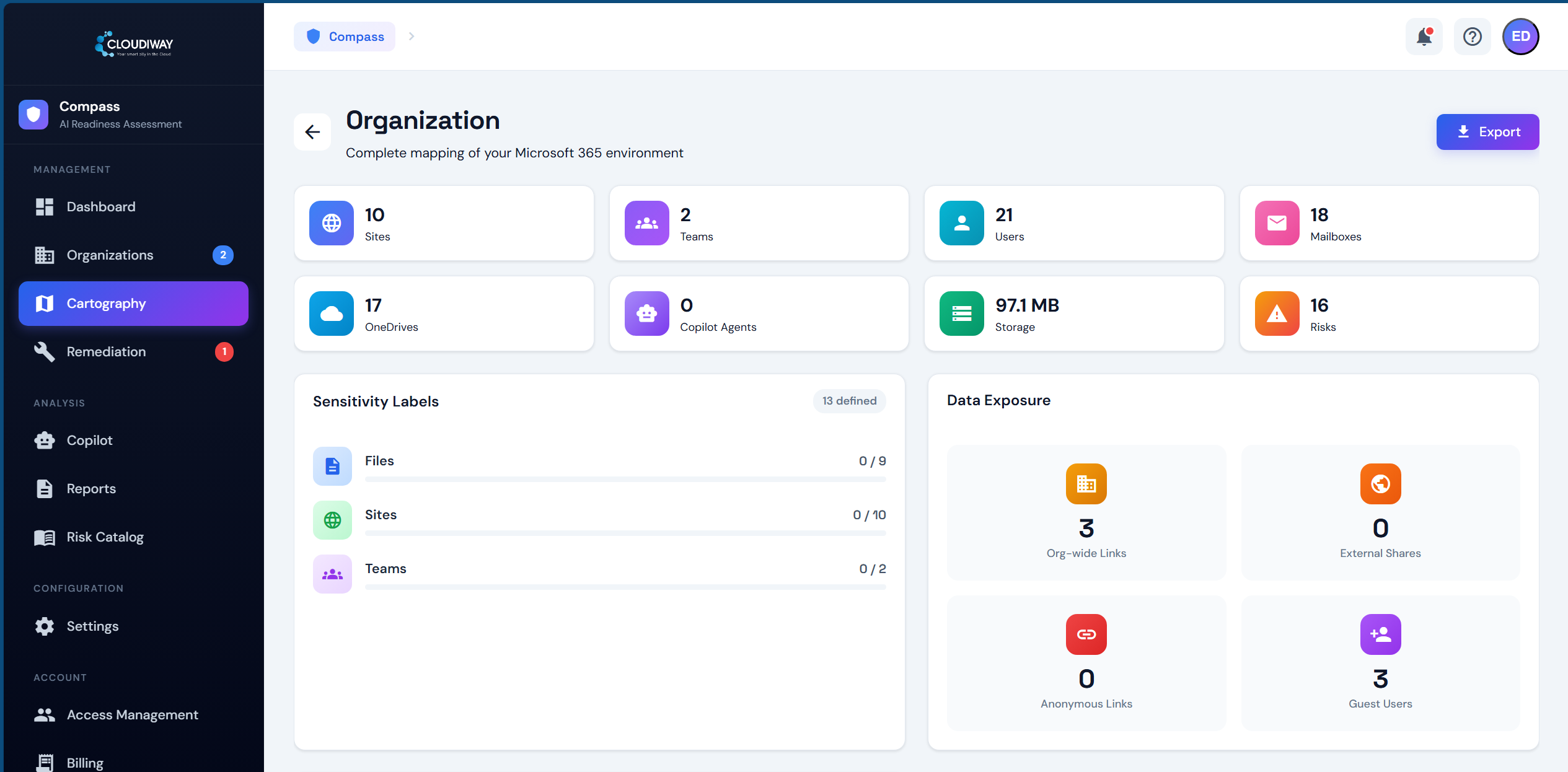1568x772 pixels.
Task: Open Remediation in the sidebar
Action: (x=133, y=352)
